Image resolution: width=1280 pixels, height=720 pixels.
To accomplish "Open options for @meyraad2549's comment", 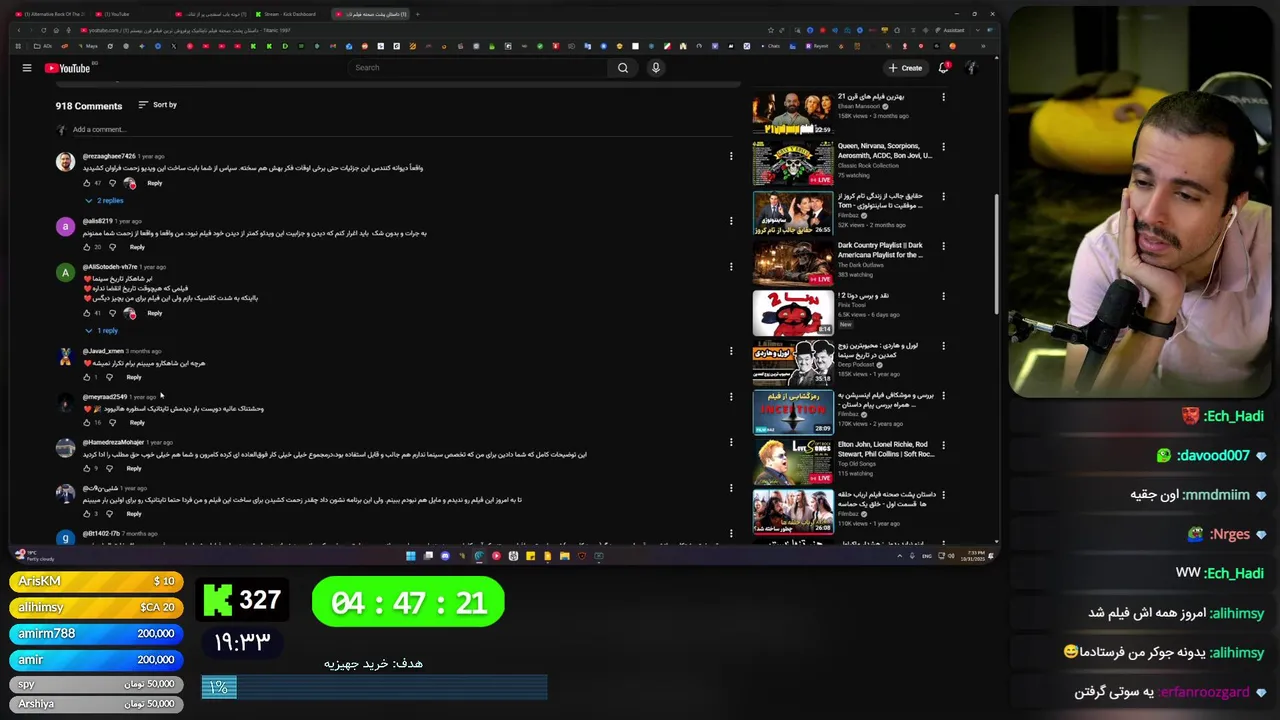I will (731, 397).
